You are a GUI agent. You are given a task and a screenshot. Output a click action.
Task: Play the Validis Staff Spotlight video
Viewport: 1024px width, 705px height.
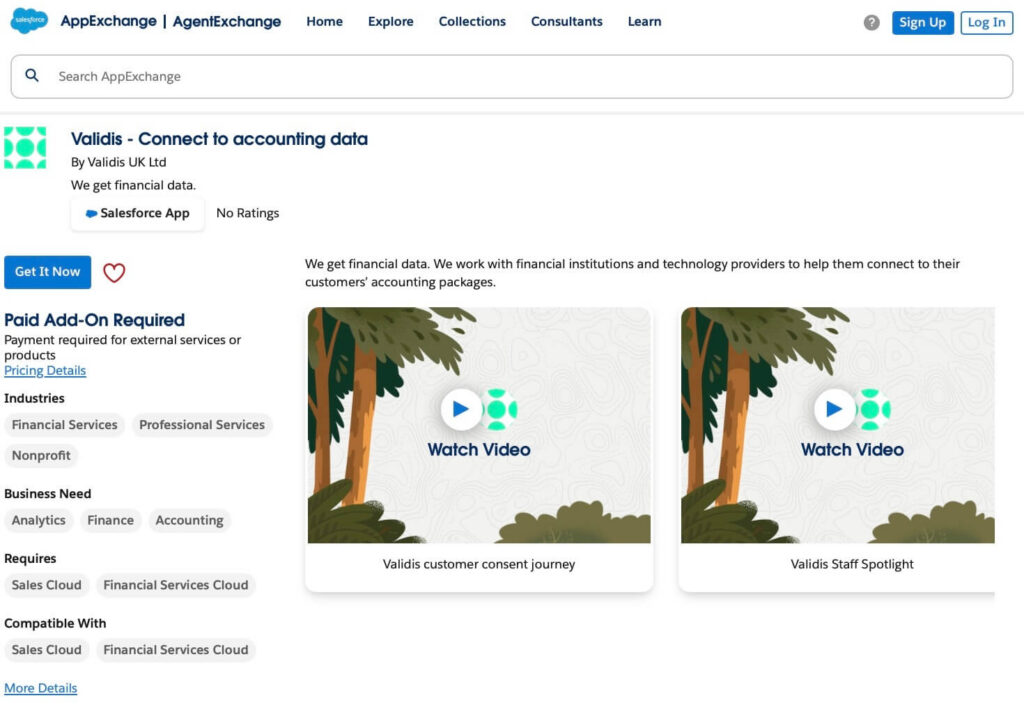(x=834, y=409)
